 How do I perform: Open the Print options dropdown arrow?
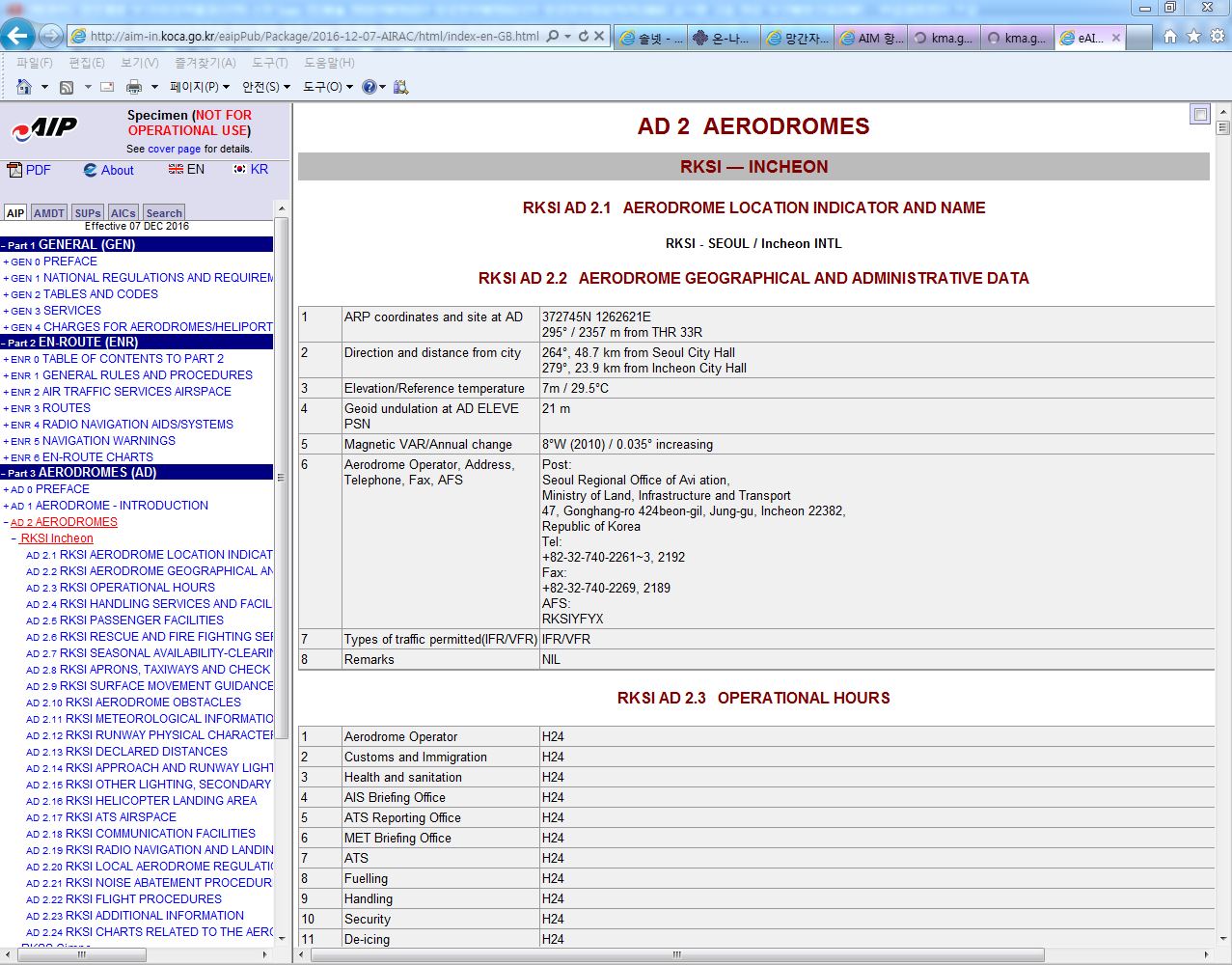(154, 87)
